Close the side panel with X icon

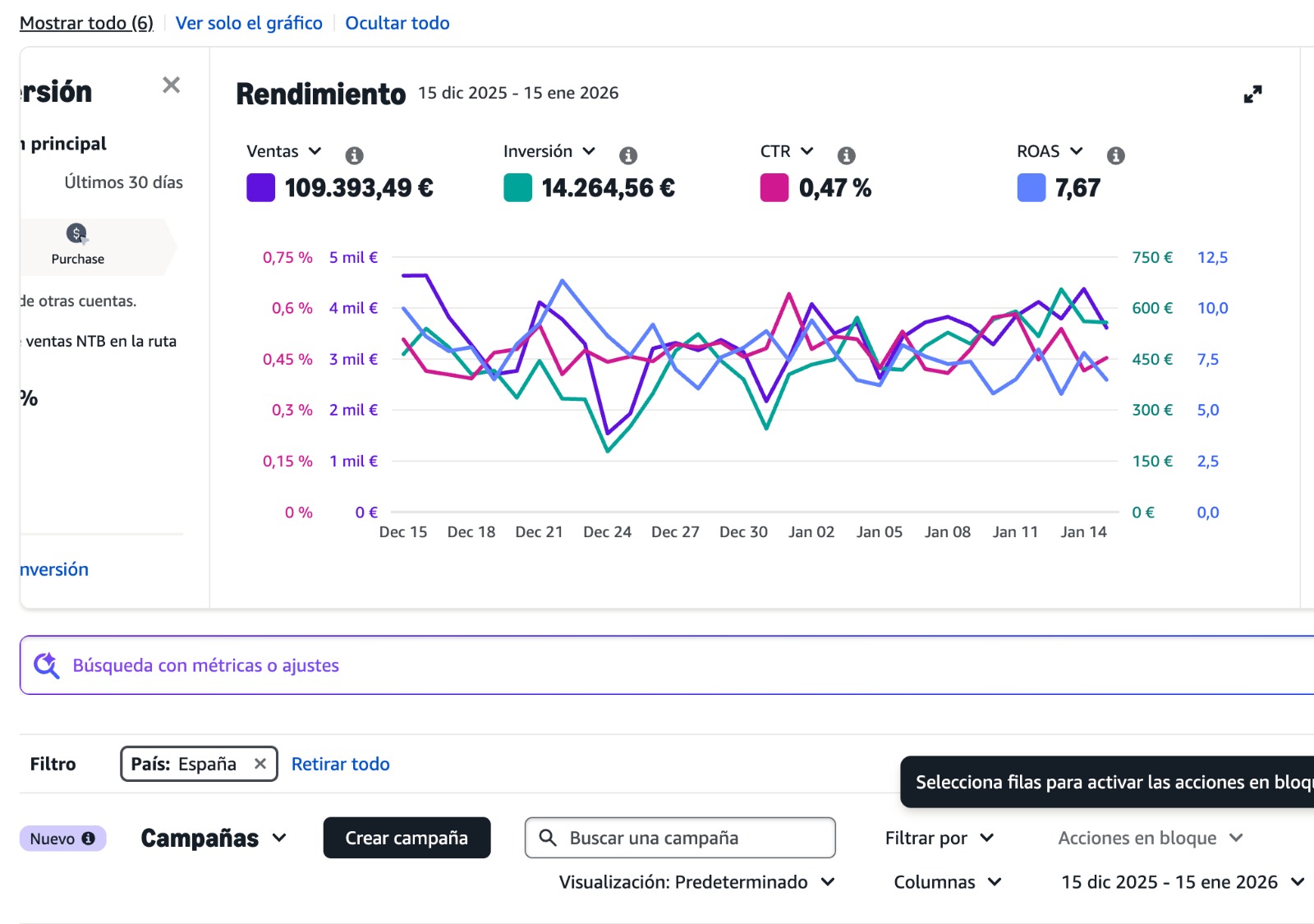(171, 85)
